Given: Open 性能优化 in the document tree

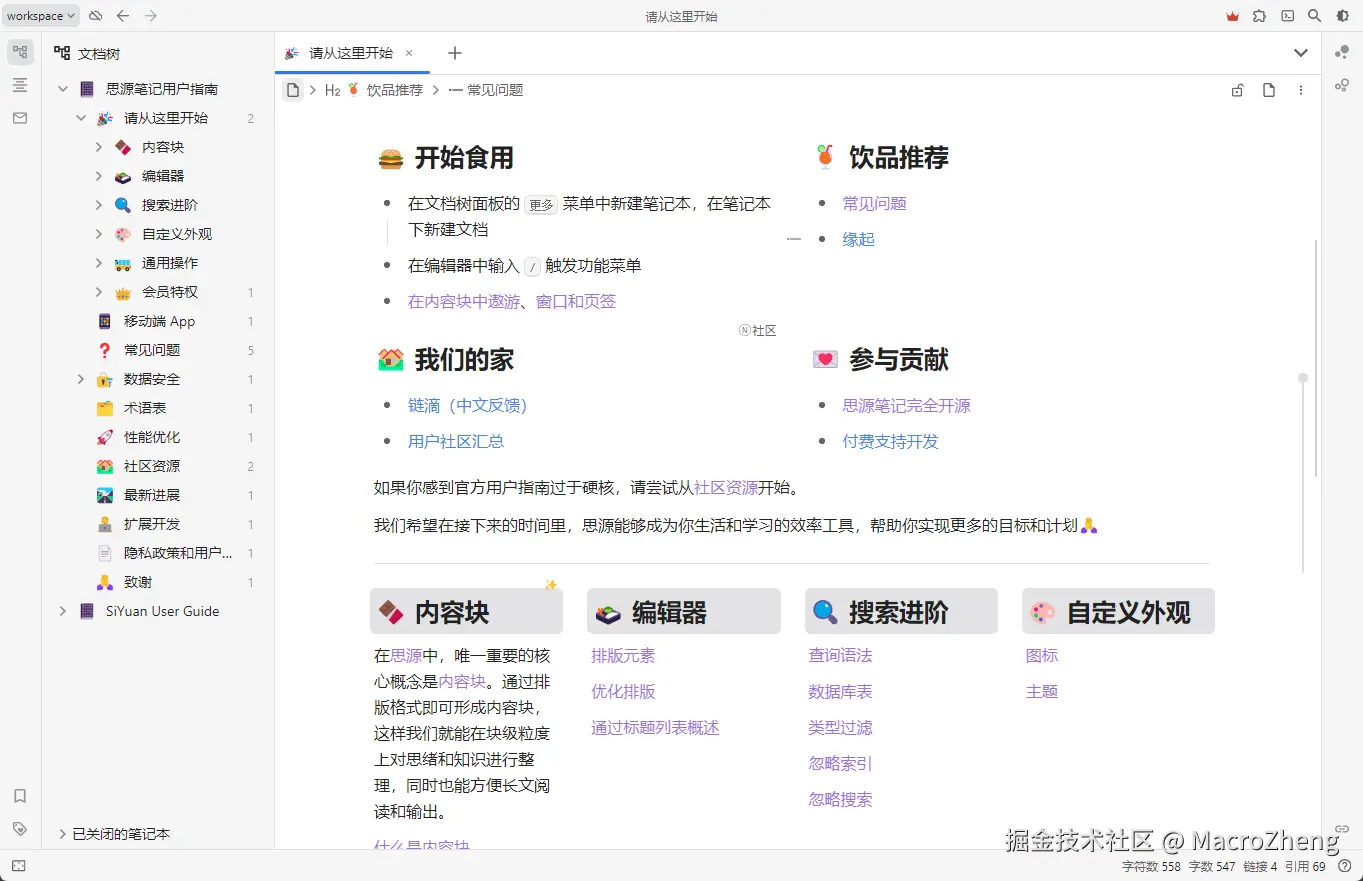Looking at the screenshot, I should tap(152, 437).
